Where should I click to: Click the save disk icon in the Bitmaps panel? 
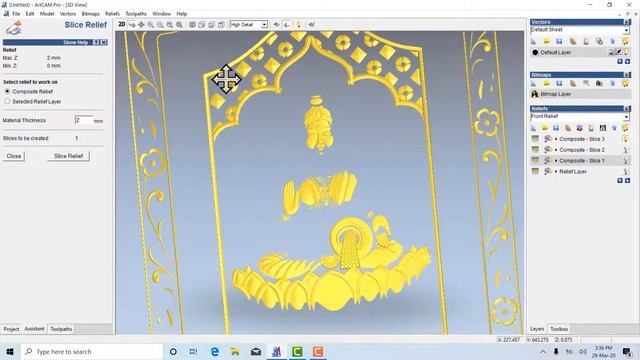click(x=559, y=83)
